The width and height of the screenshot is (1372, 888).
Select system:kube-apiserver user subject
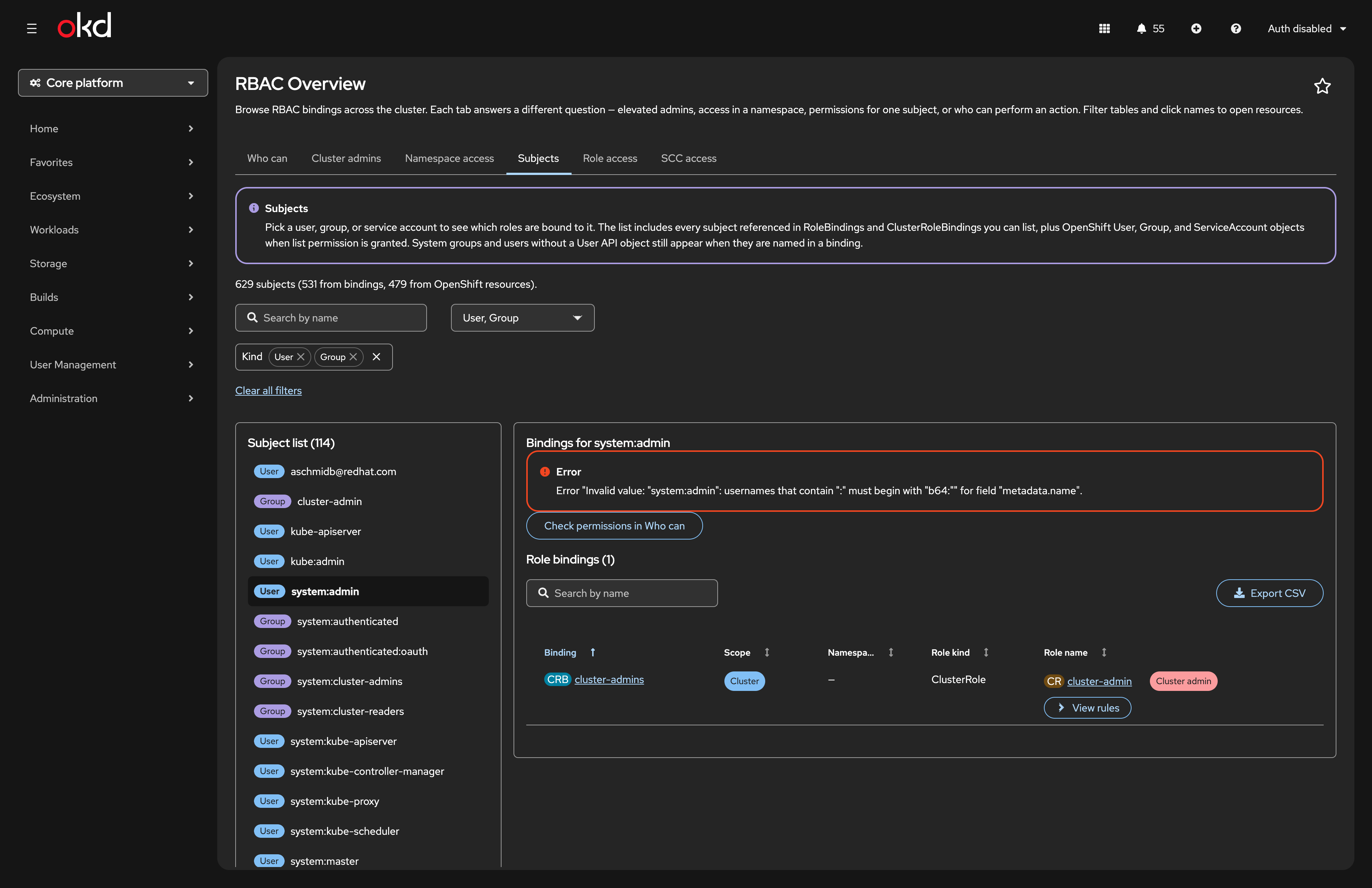[368, 741]
